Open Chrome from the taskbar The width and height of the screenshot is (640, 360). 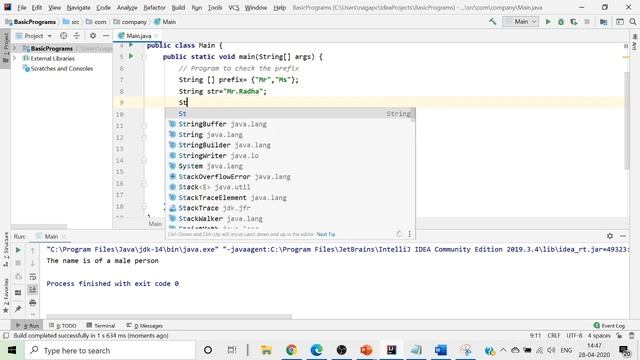point(291,350)
